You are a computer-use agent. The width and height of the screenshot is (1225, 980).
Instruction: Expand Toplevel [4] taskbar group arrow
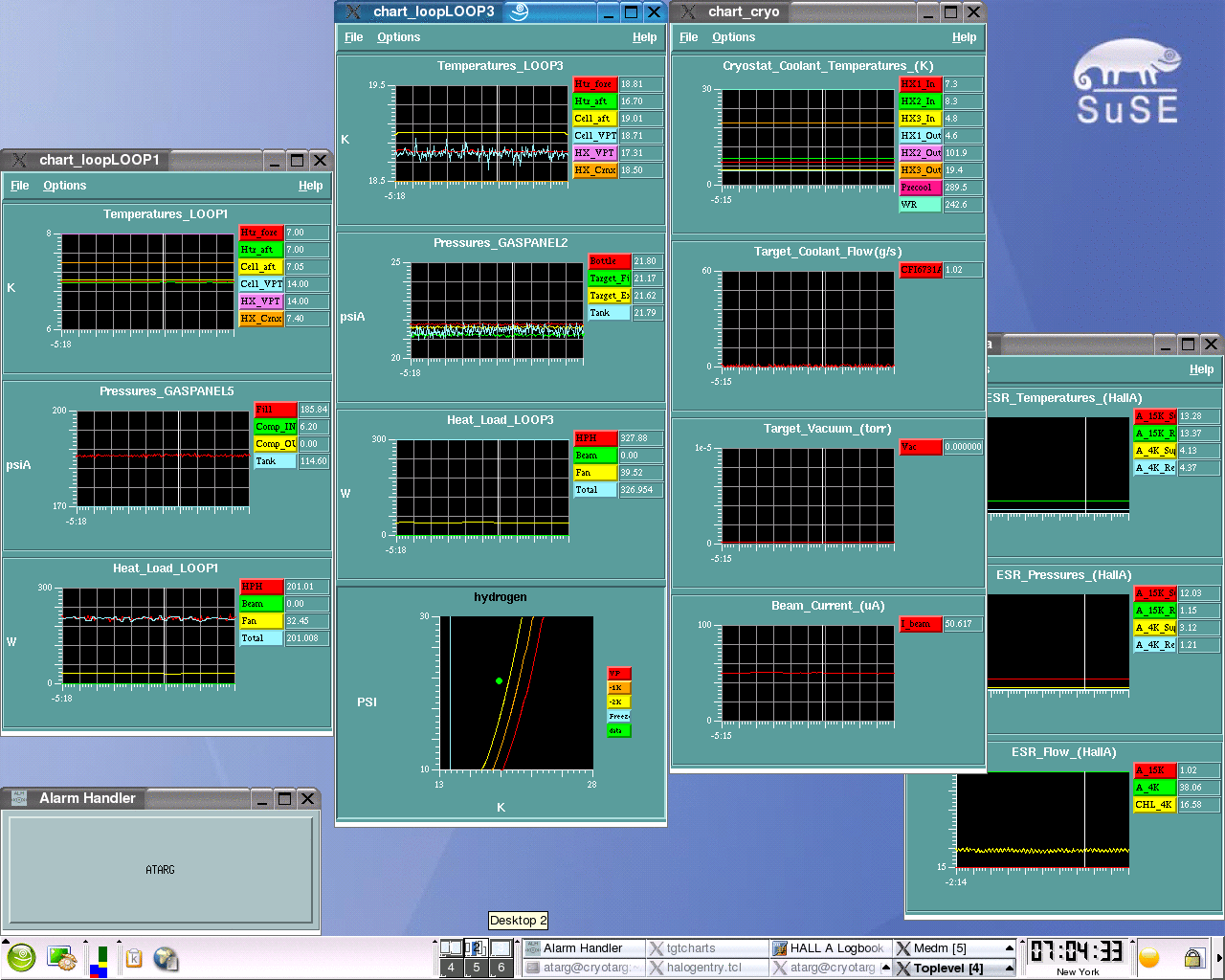coord(1009,968)
